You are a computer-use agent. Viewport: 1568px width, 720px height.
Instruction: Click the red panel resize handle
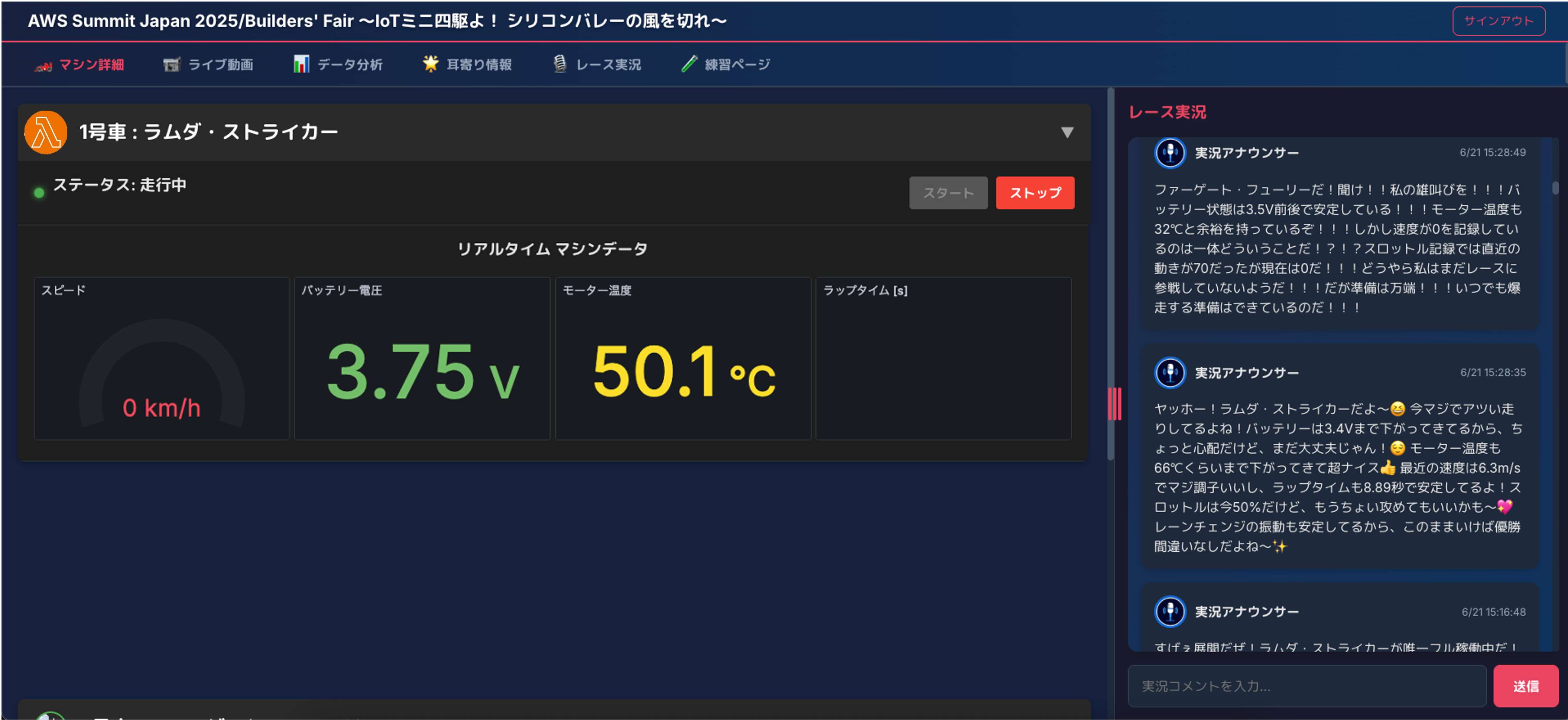point(1114,403)
